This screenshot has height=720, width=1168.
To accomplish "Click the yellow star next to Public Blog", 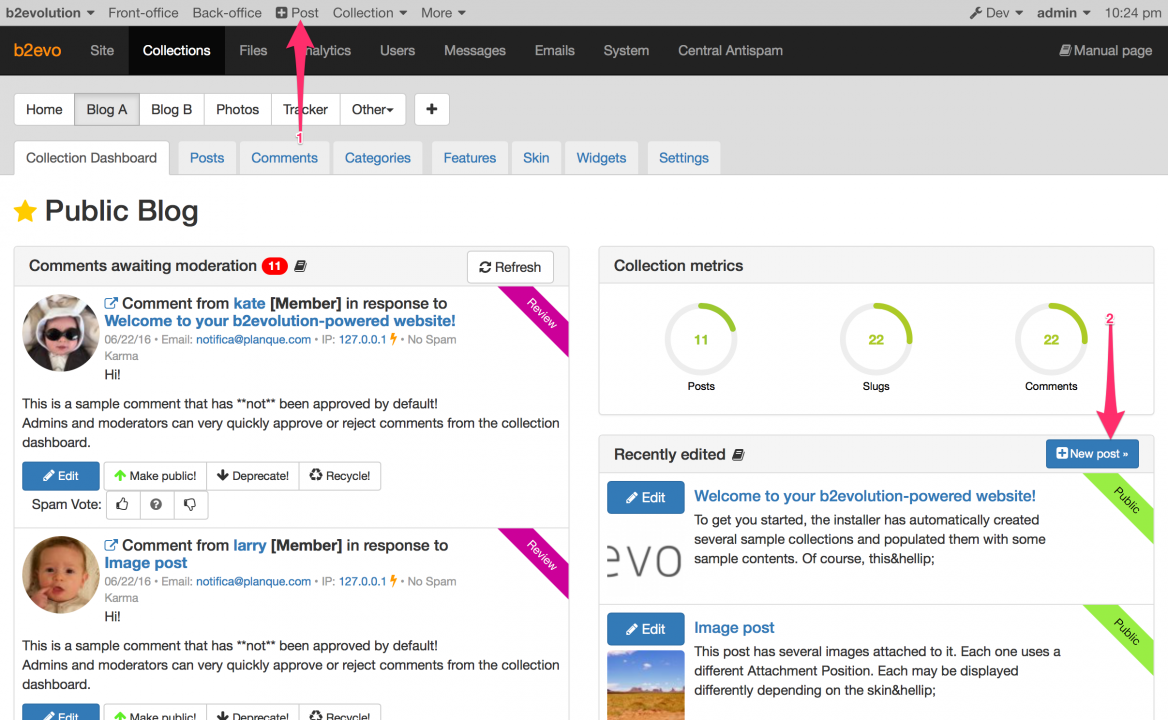I will [25, 211].
